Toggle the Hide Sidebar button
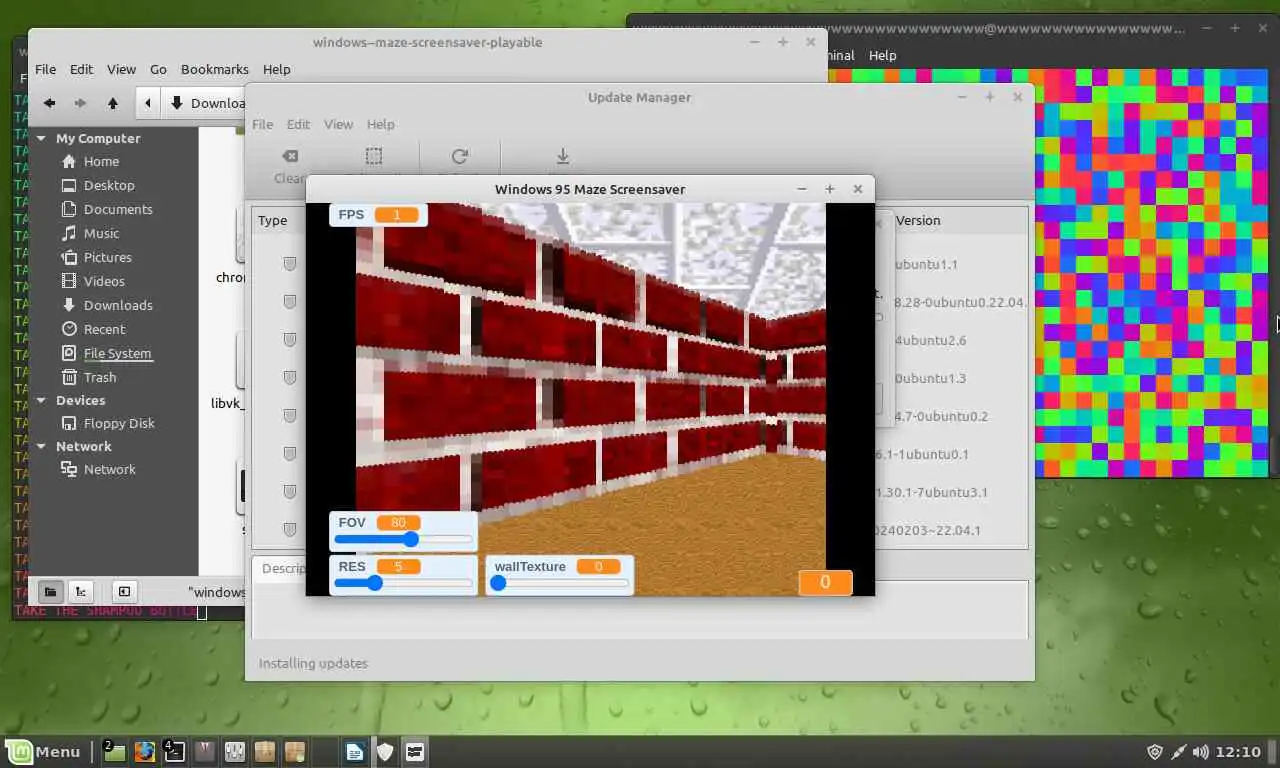The height and width of the screenshot is (768, 1280). tap(124, 591)
